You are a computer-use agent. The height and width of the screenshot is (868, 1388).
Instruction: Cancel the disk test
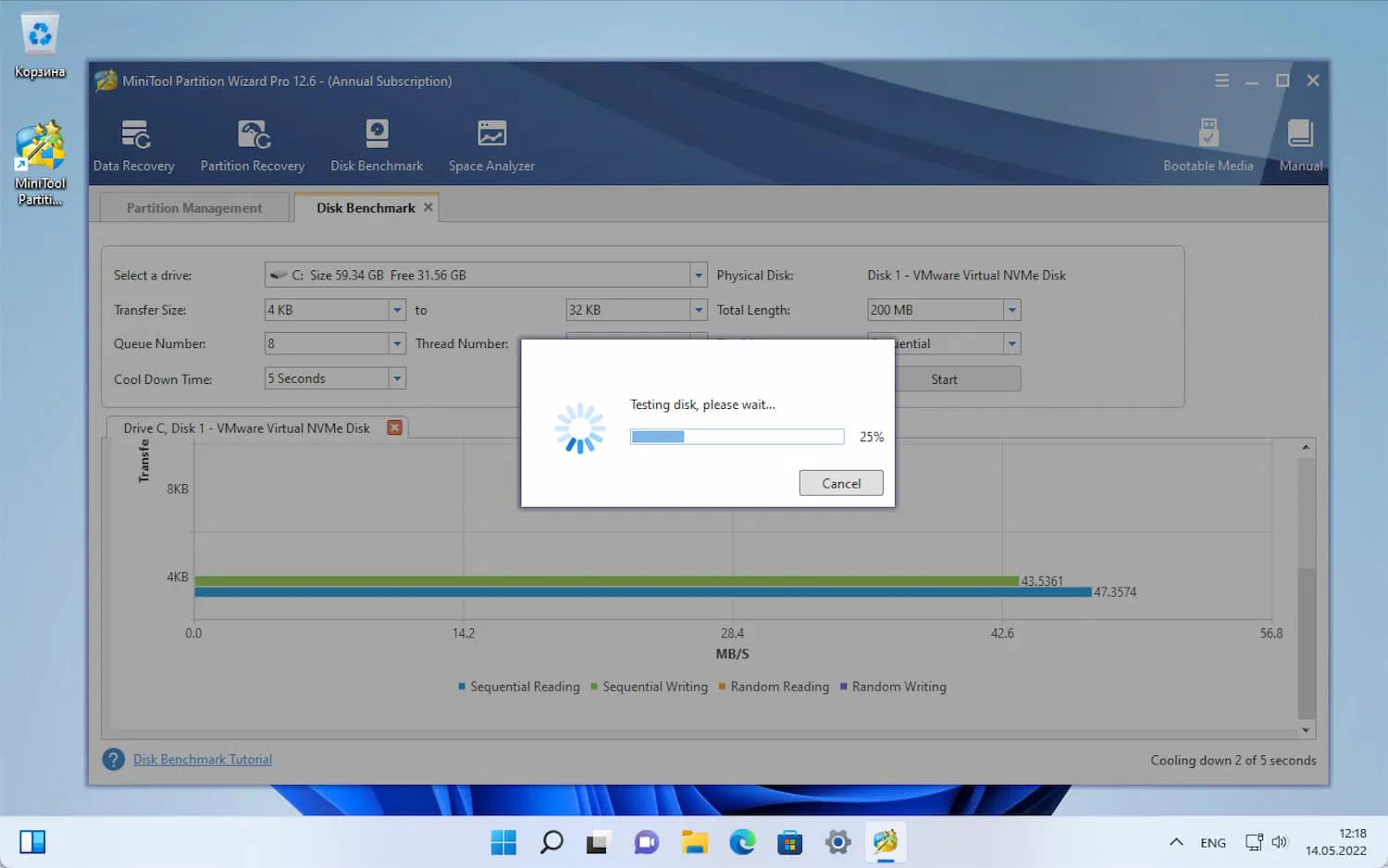(841, 483)
